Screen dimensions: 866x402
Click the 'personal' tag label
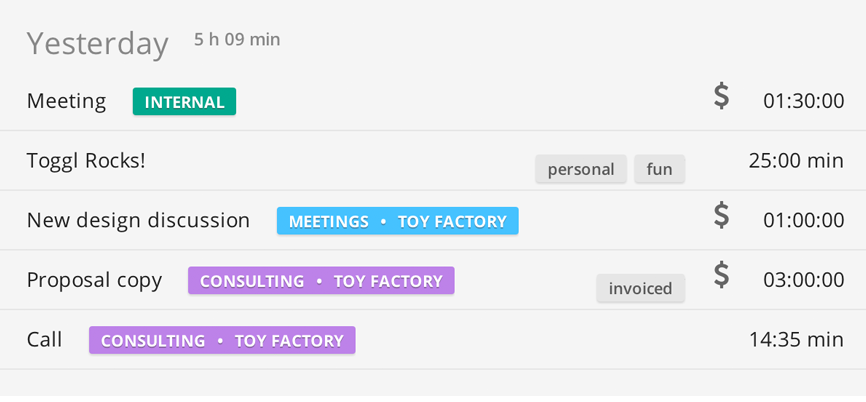tap(581, 169)
